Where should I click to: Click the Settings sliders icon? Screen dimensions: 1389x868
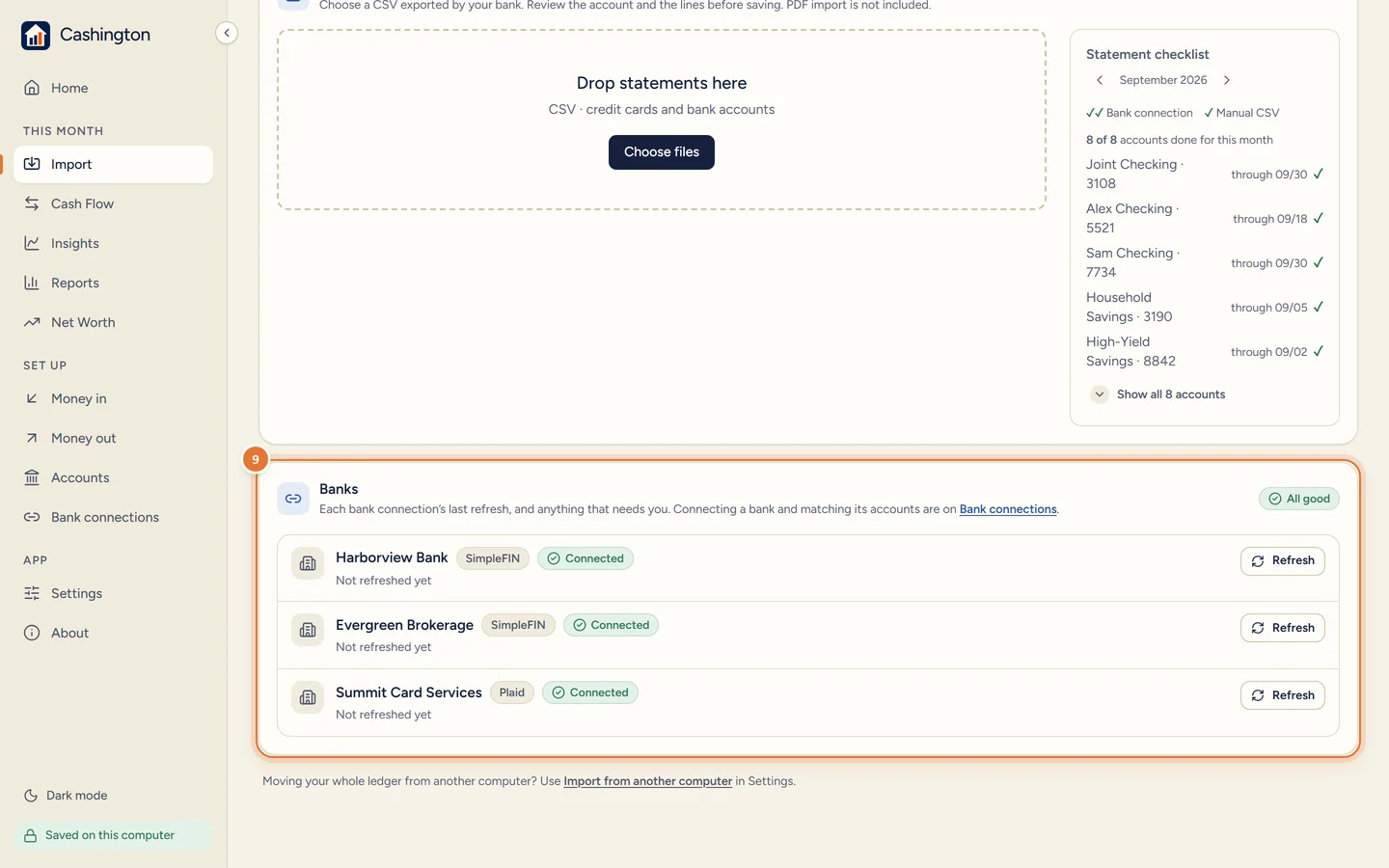32,593
